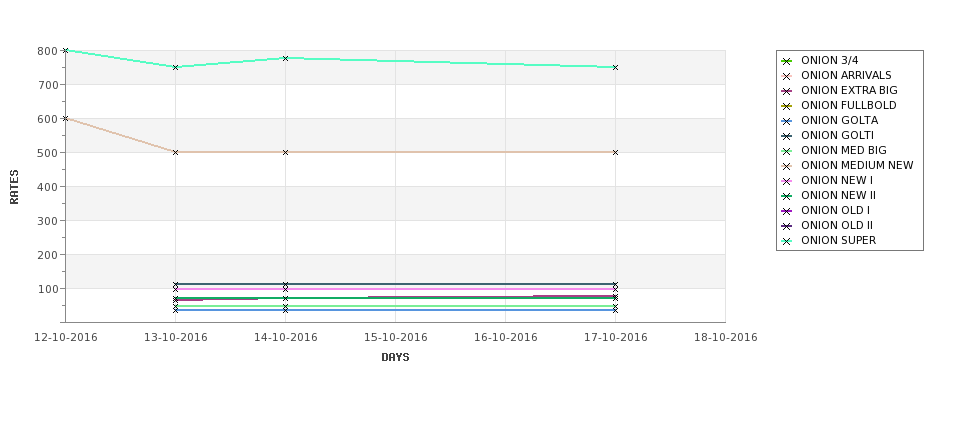Click the 15-10-2016 date axis label
Screen dimensions: 975x429
(x=395, y=338)
